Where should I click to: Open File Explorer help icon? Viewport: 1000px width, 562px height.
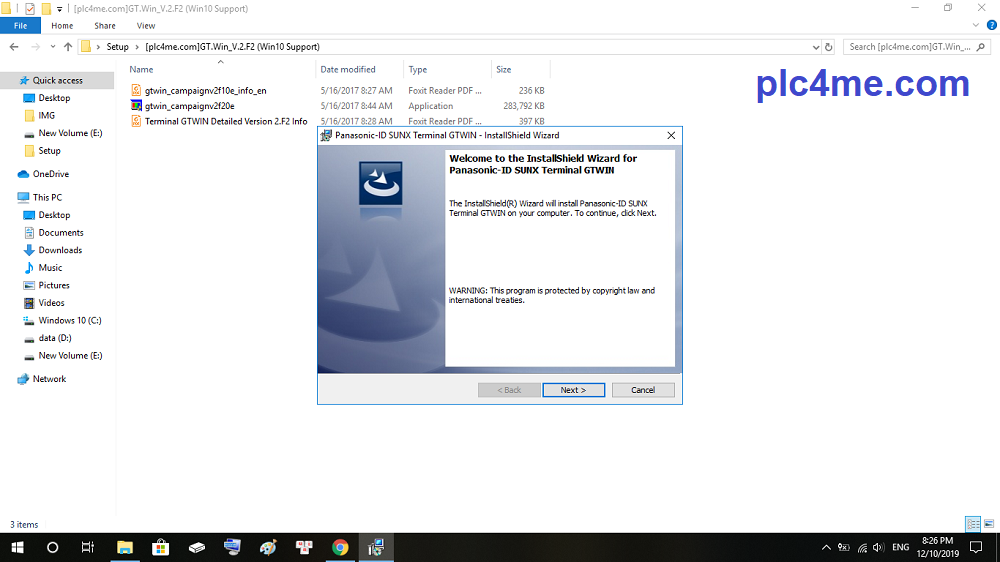[x=992, y=26]
